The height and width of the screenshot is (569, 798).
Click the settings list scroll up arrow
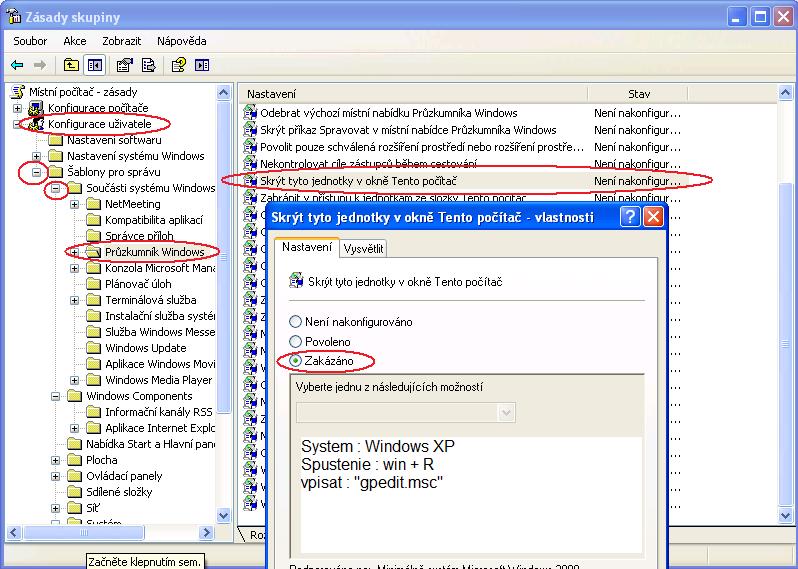tap(785, 93)
